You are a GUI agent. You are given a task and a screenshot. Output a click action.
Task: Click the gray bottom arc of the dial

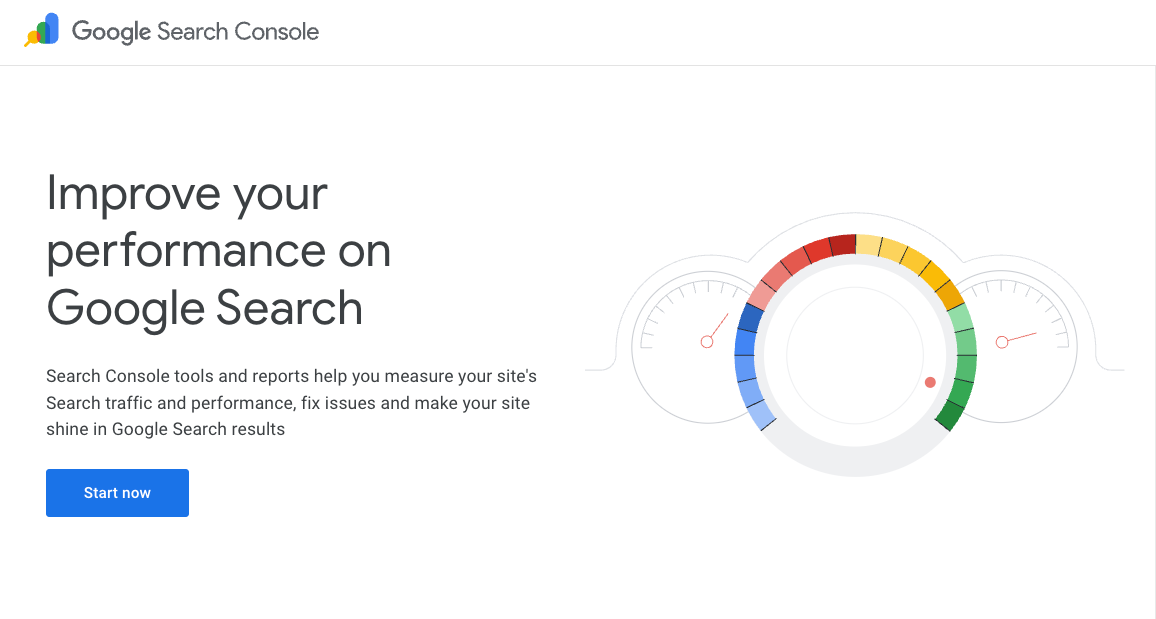855,462
